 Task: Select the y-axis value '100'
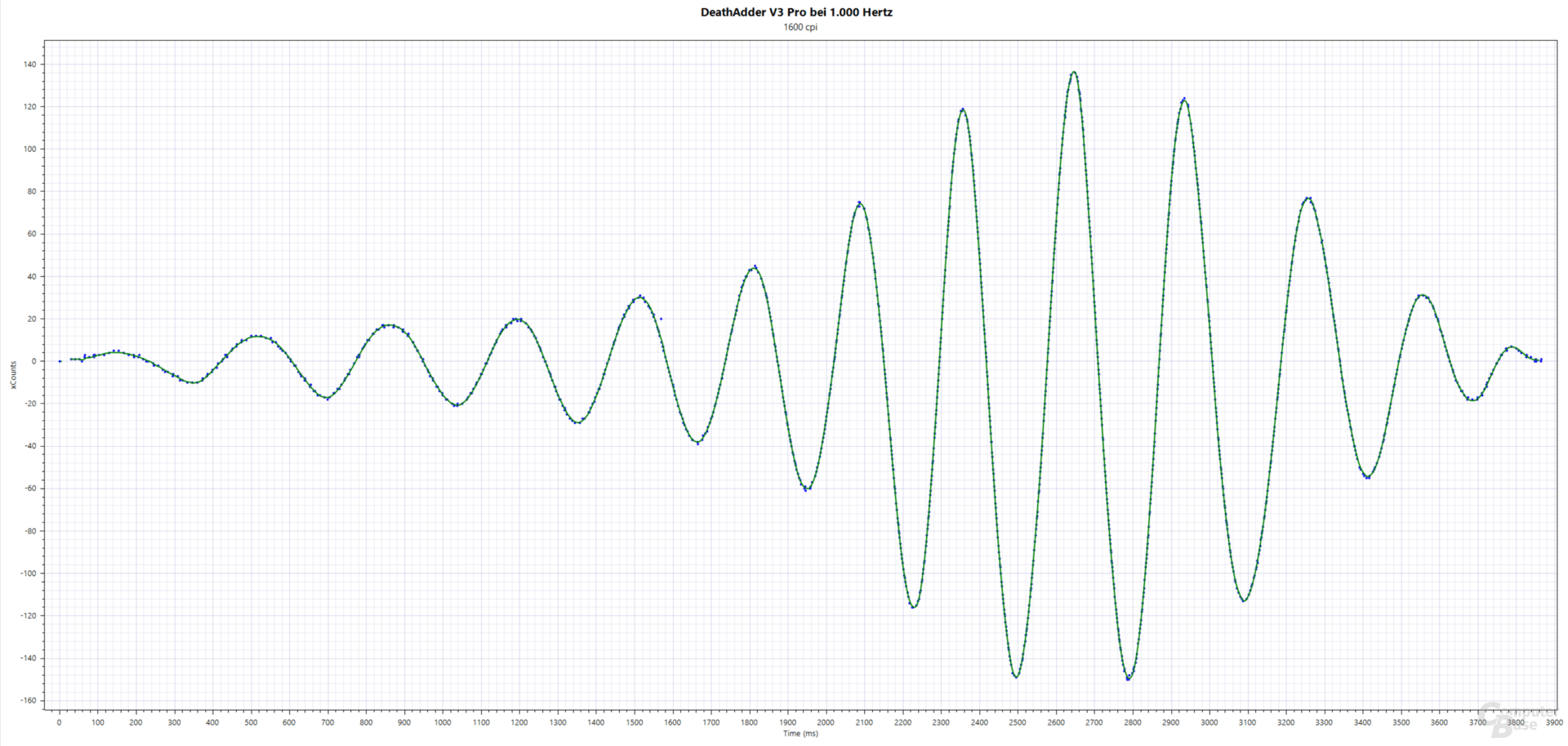coord(29,150)
